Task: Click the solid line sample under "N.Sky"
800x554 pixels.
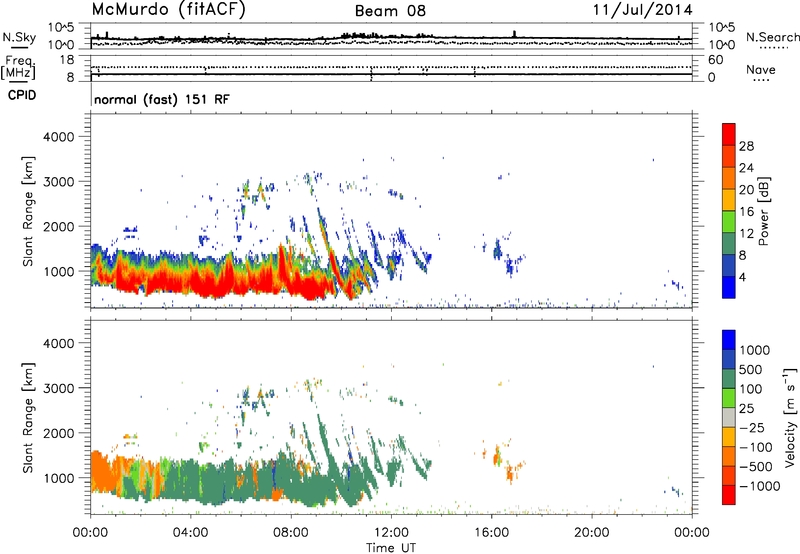Action: coord(19,47)
